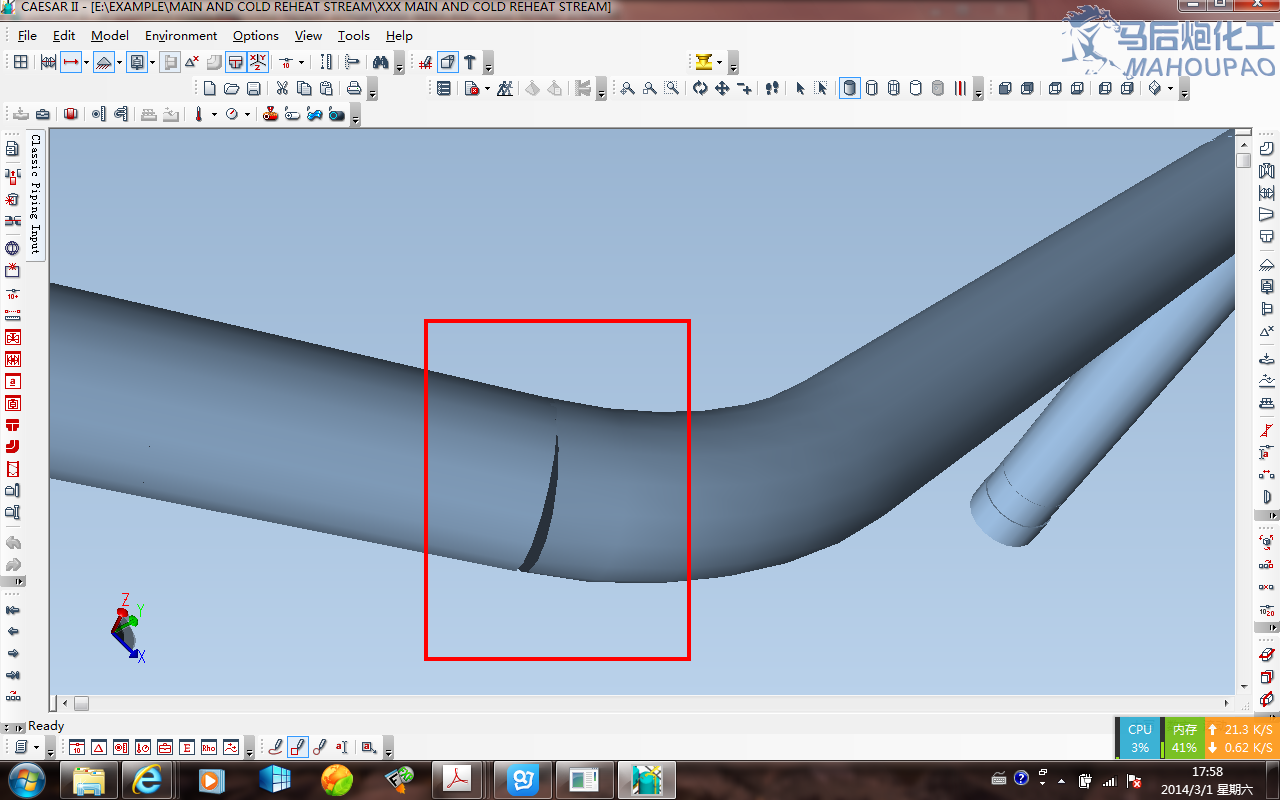Open the File menu
The image size is (1280, 800).
[27, 35]
